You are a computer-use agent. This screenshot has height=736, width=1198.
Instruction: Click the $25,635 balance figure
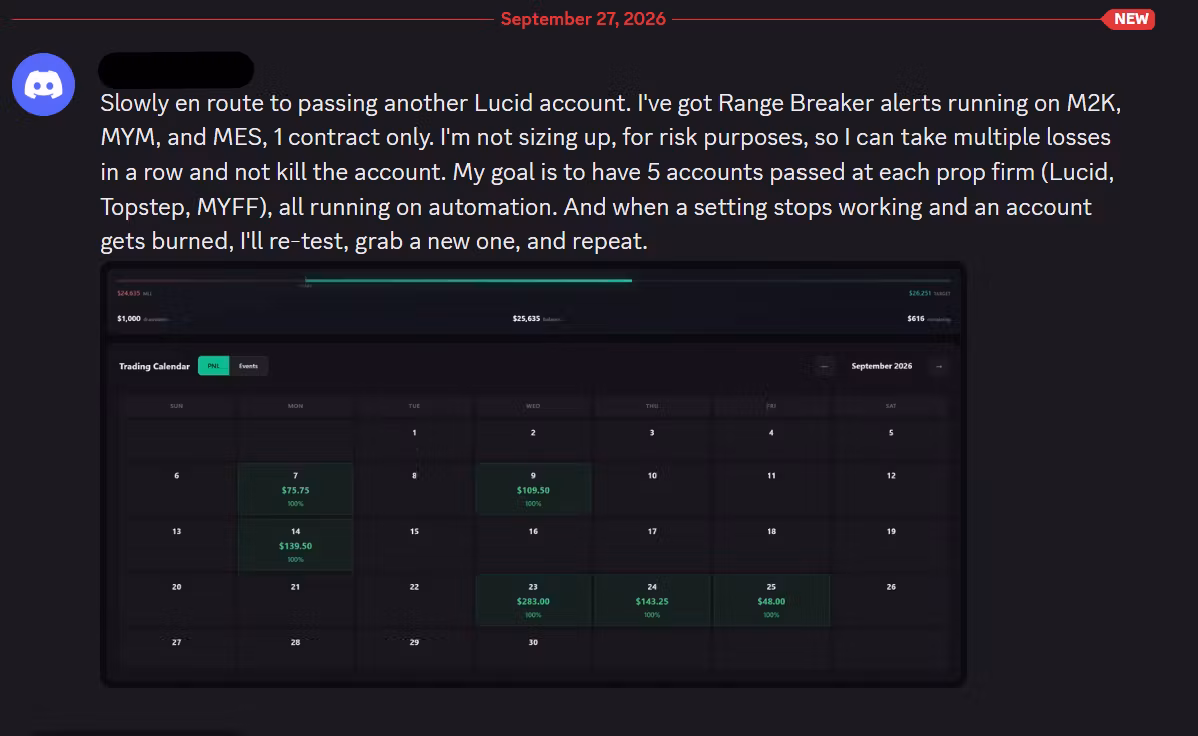click(526, 319)
